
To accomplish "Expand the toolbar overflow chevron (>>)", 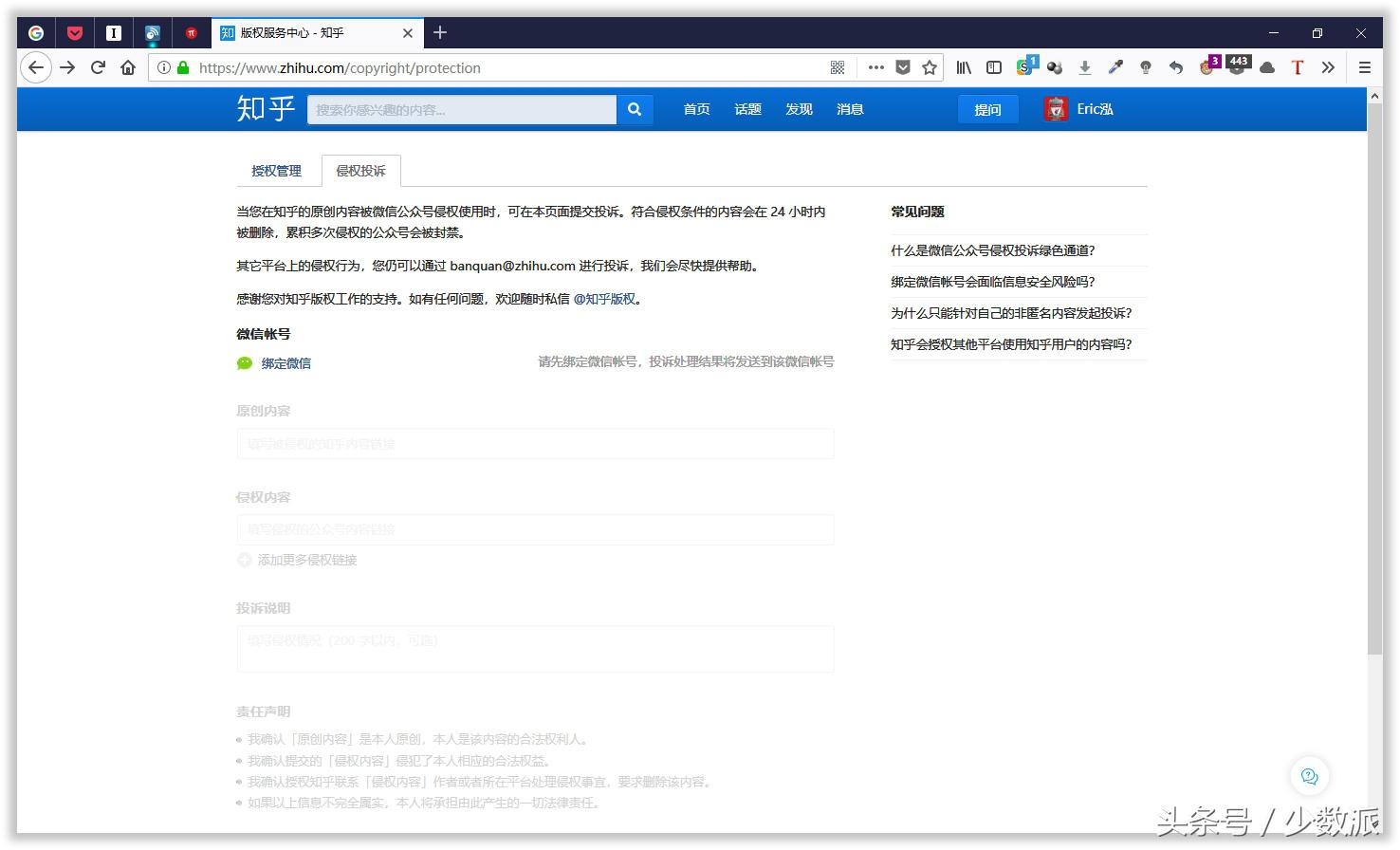I will tap(1329, 67).
